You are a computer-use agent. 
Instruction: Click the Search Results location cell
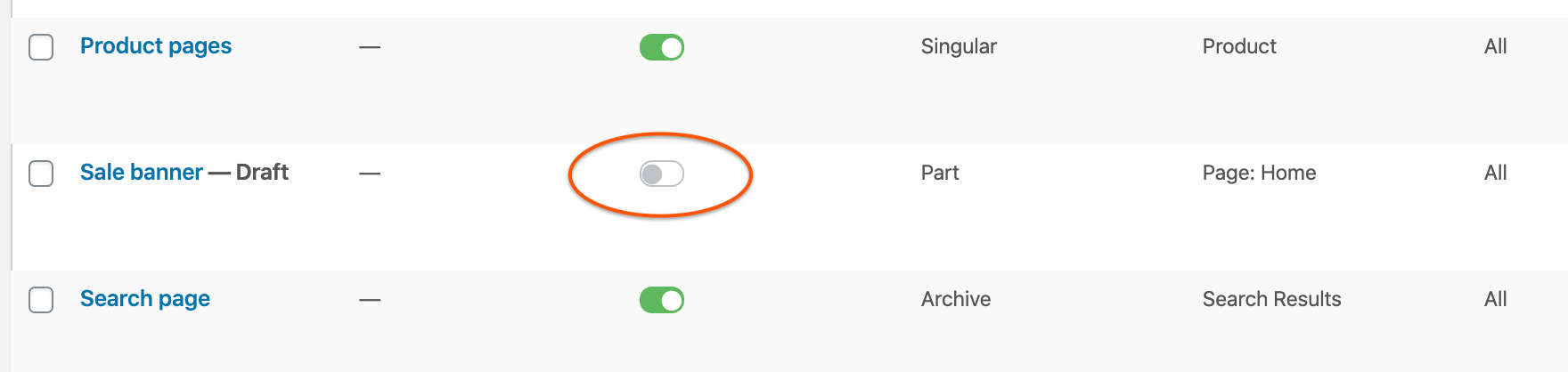click(x=1271, y=299)
